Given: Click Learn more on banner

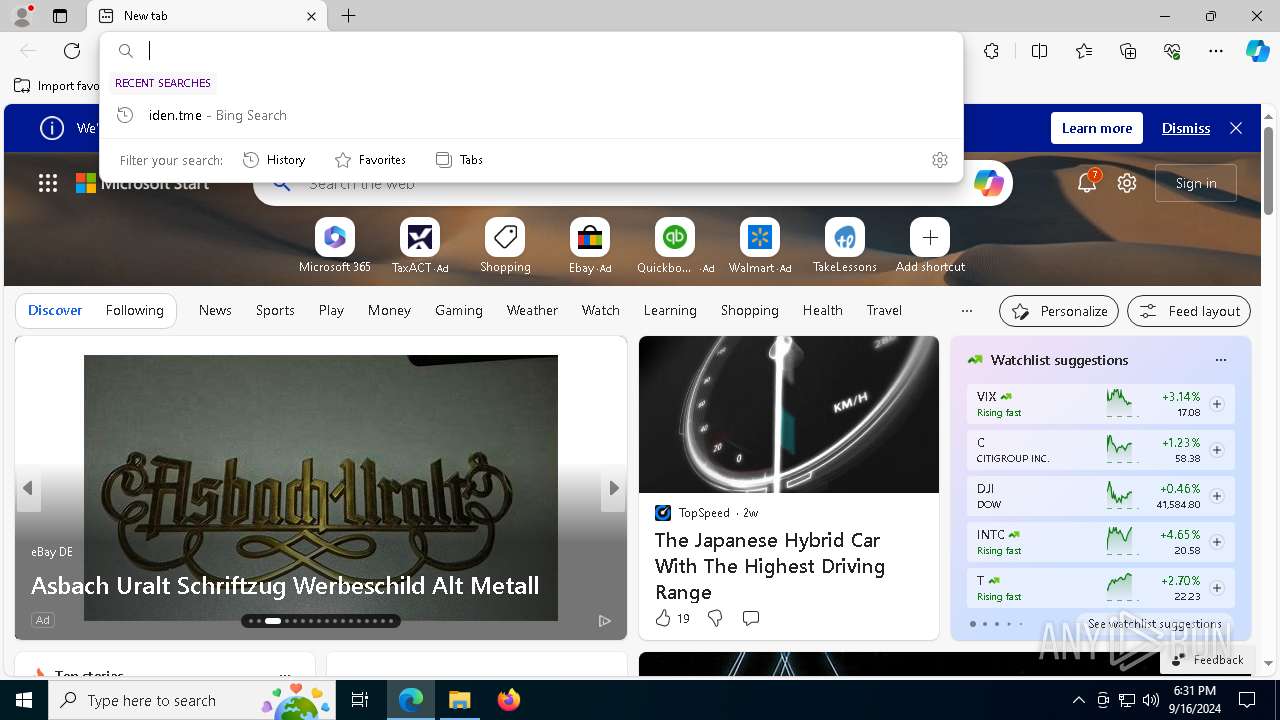Looking at the screenshot, I should (x=1097, y=128).
